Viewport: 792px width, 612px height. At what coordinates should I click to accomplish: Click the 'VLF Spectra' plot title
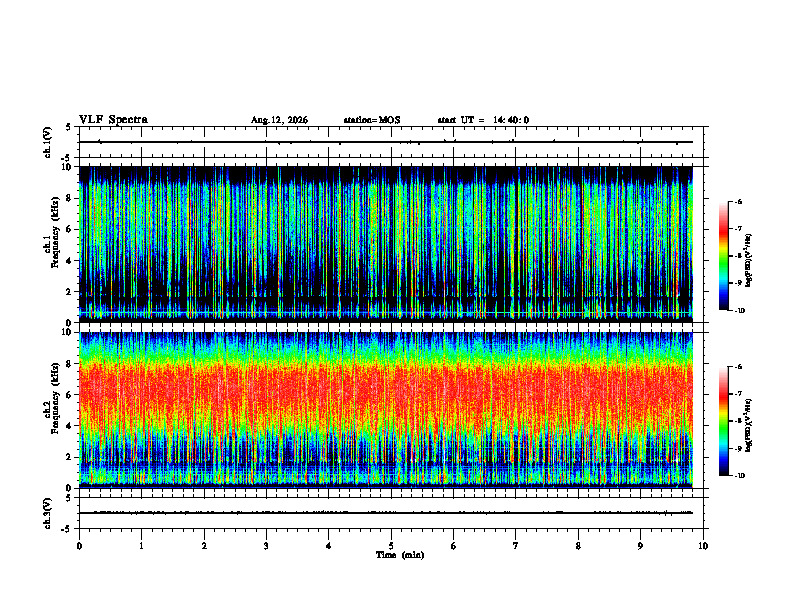pos(113,120)
